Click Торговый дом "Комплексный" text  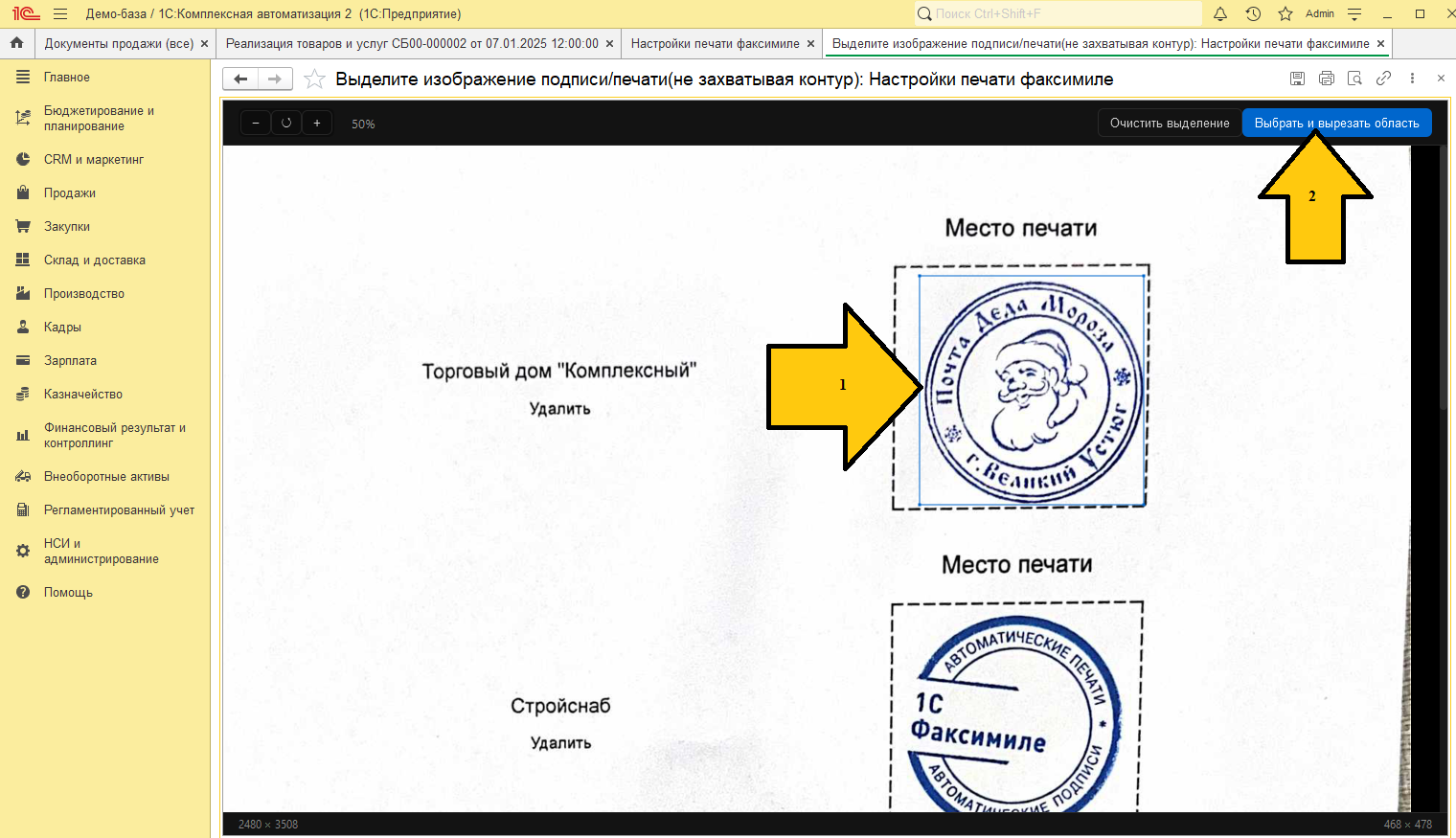(x=559, y=372)
